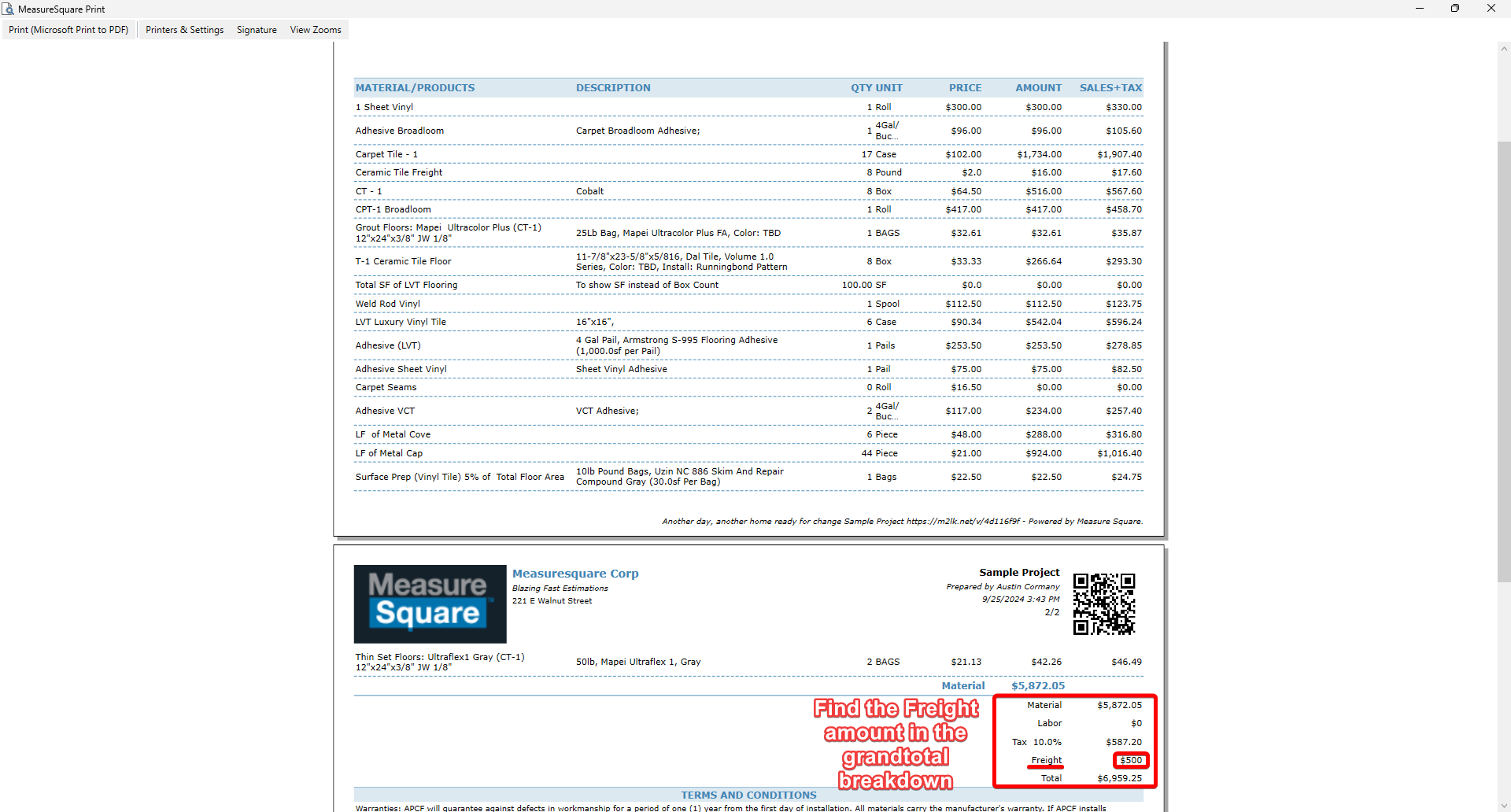This screenshot has height=812, width=1511.
Task: Click the blue Material subtotal $5,872.05
Action: tap(1038, 686)
